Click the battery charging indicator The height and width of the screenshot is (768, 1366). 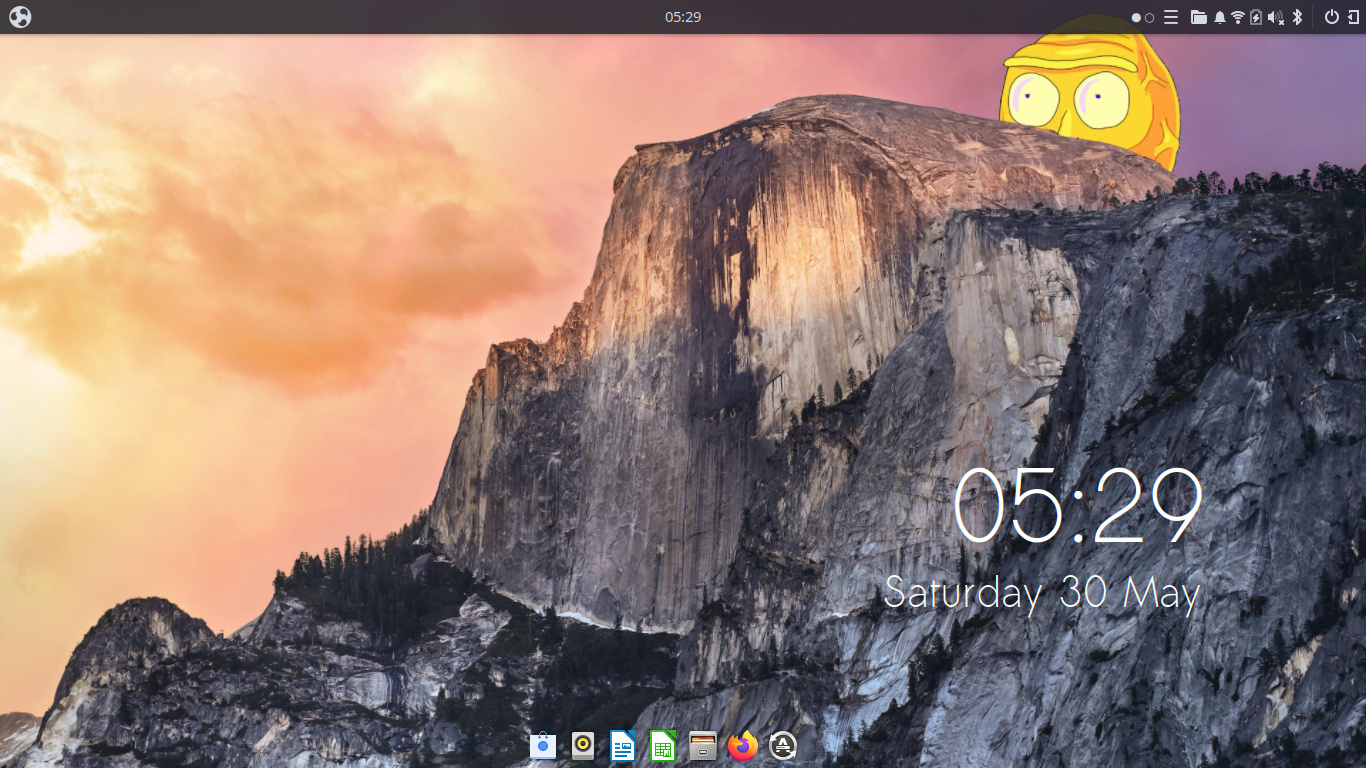click(1256, 17)
